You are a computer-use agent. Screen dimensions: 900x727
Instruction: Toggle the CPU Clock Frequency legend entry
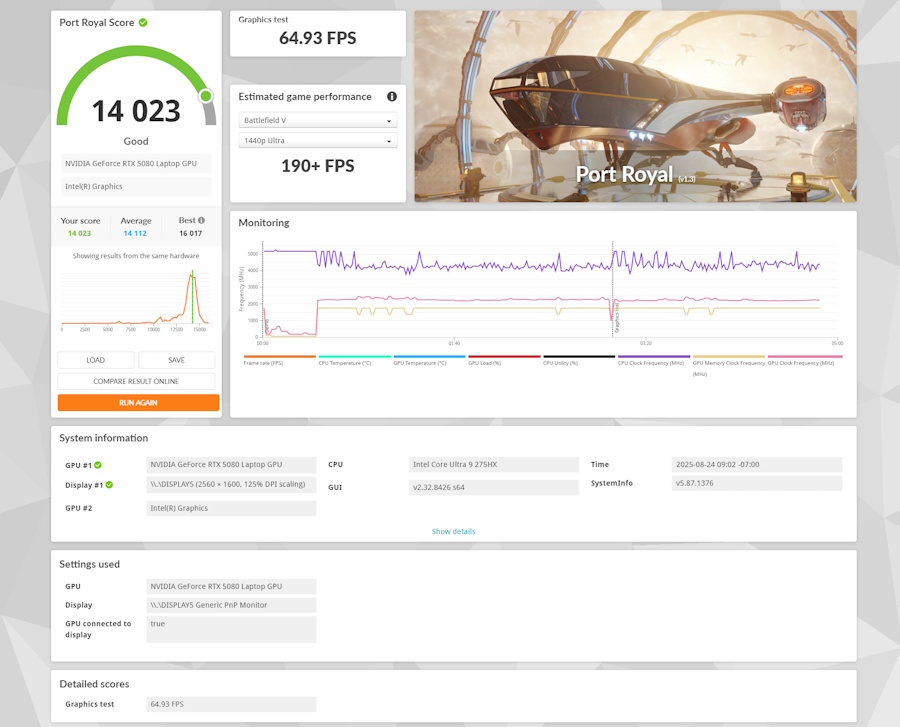(x=654, y=360)
